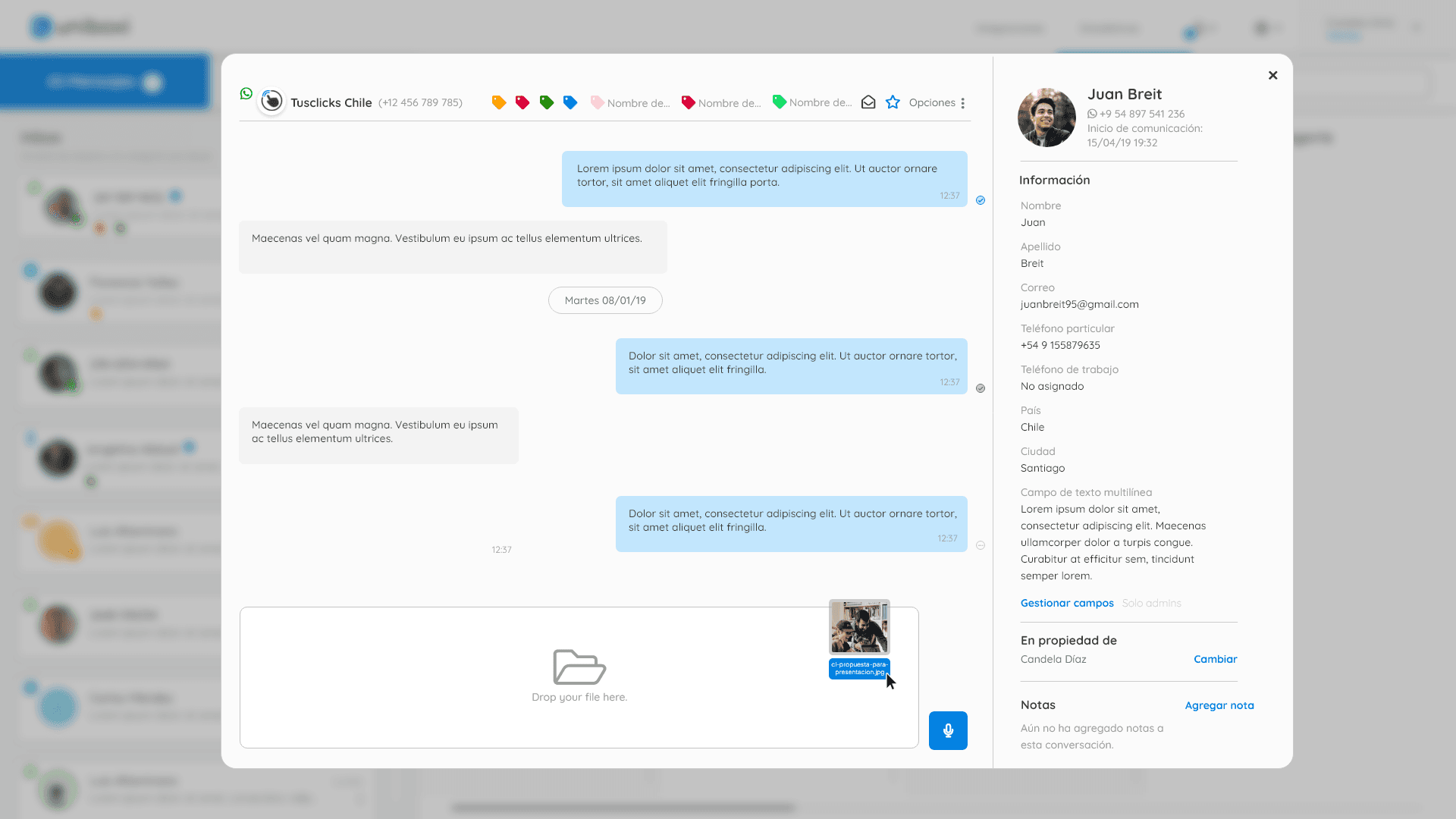Toggle the star favorite icon
This screenshot has width=1456, height=819.
pyautogui.click(x=893, y=102)
